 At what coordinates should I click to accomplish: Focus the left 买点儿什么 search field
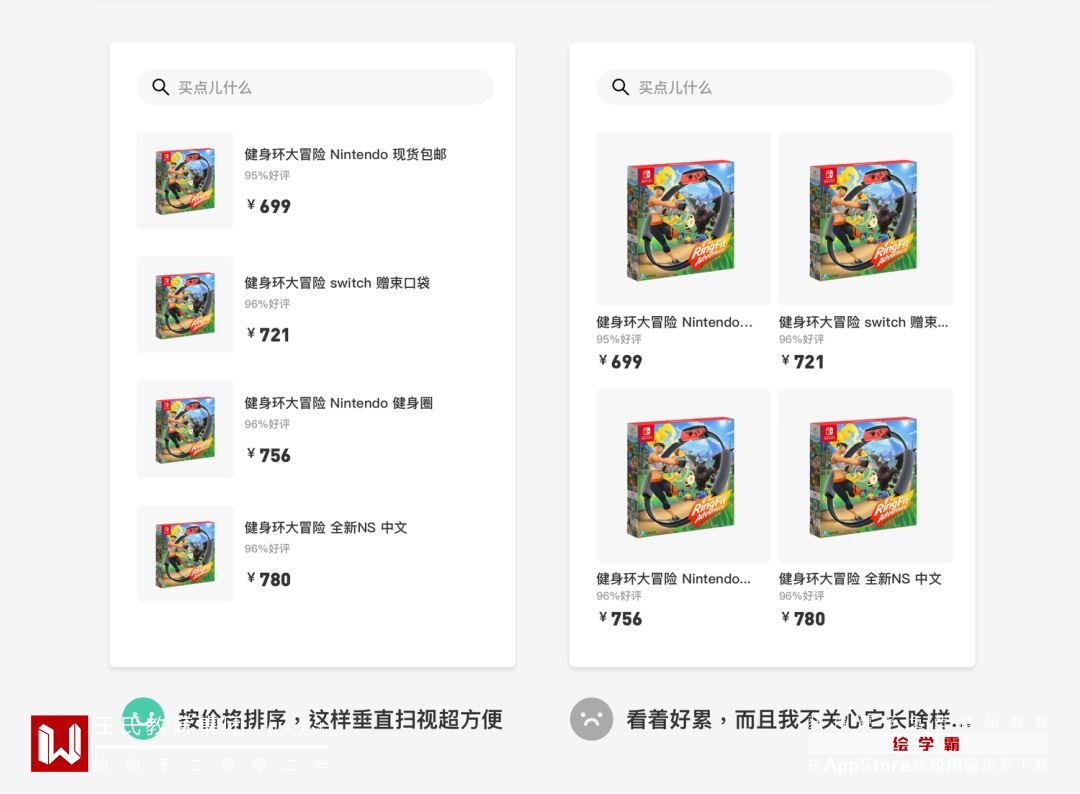click(315, 87)
